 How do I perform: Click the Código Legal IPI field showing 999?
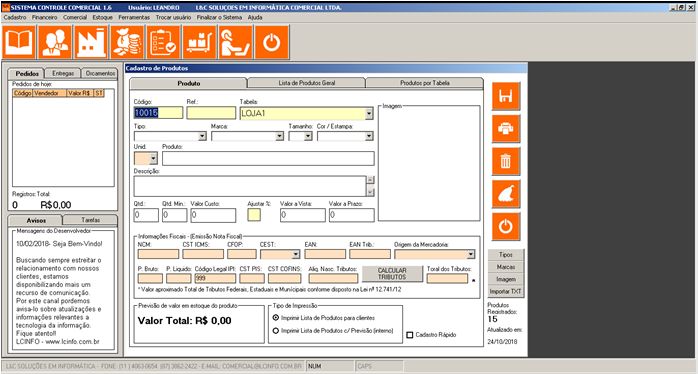[x=215, y=278]
